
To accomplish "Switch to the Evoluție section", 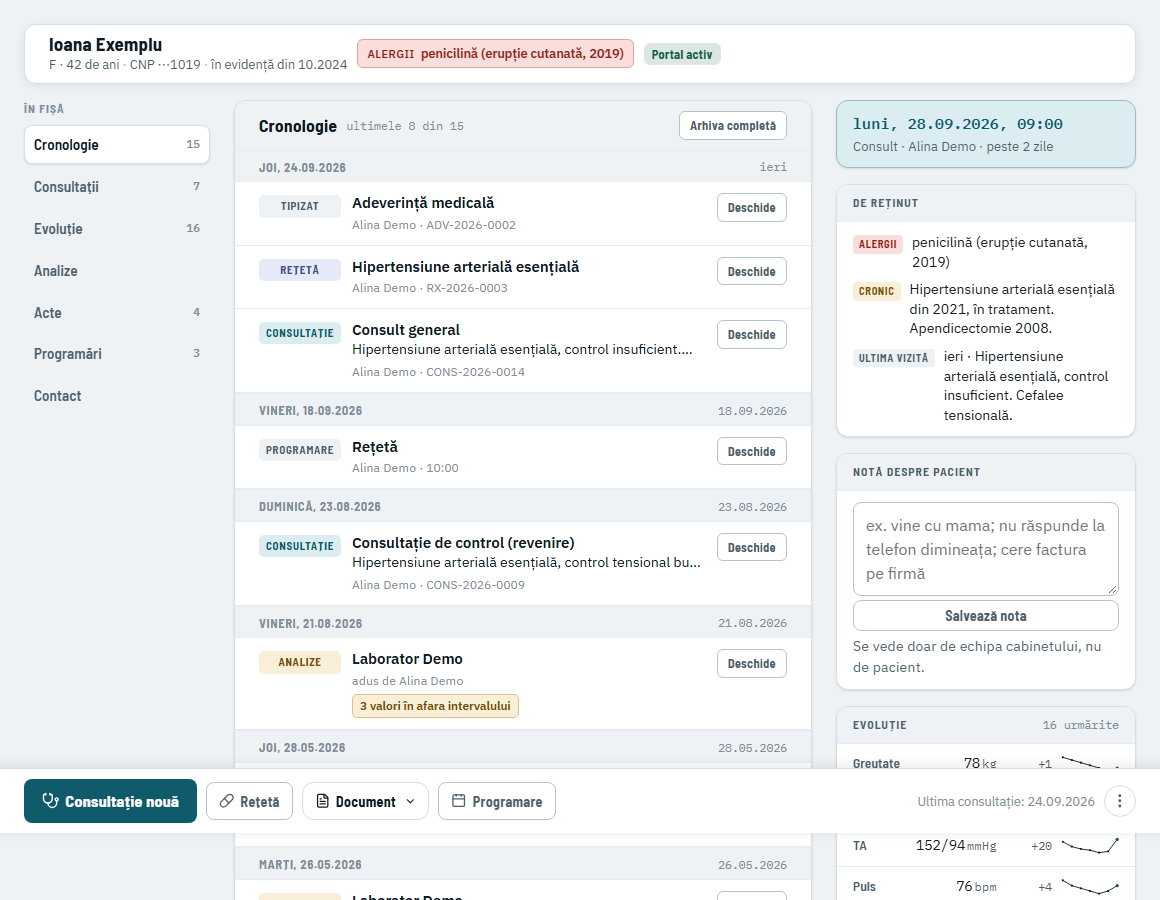I will [x=117, y=229].
